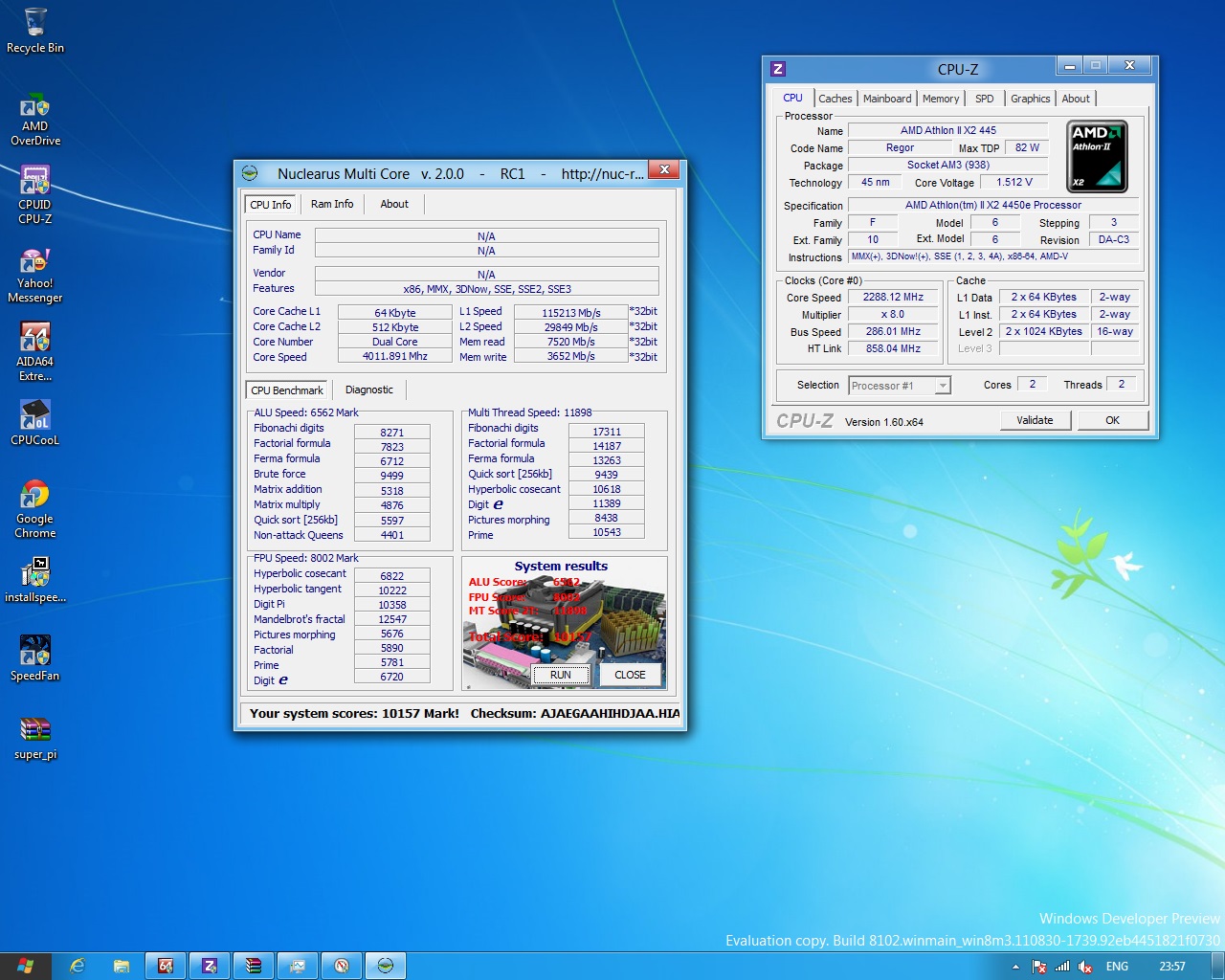This screenshot has height=980, width=1225.
Task: Switch to CPU-Z Mainboard tab
Action: [x=887, y=99]
